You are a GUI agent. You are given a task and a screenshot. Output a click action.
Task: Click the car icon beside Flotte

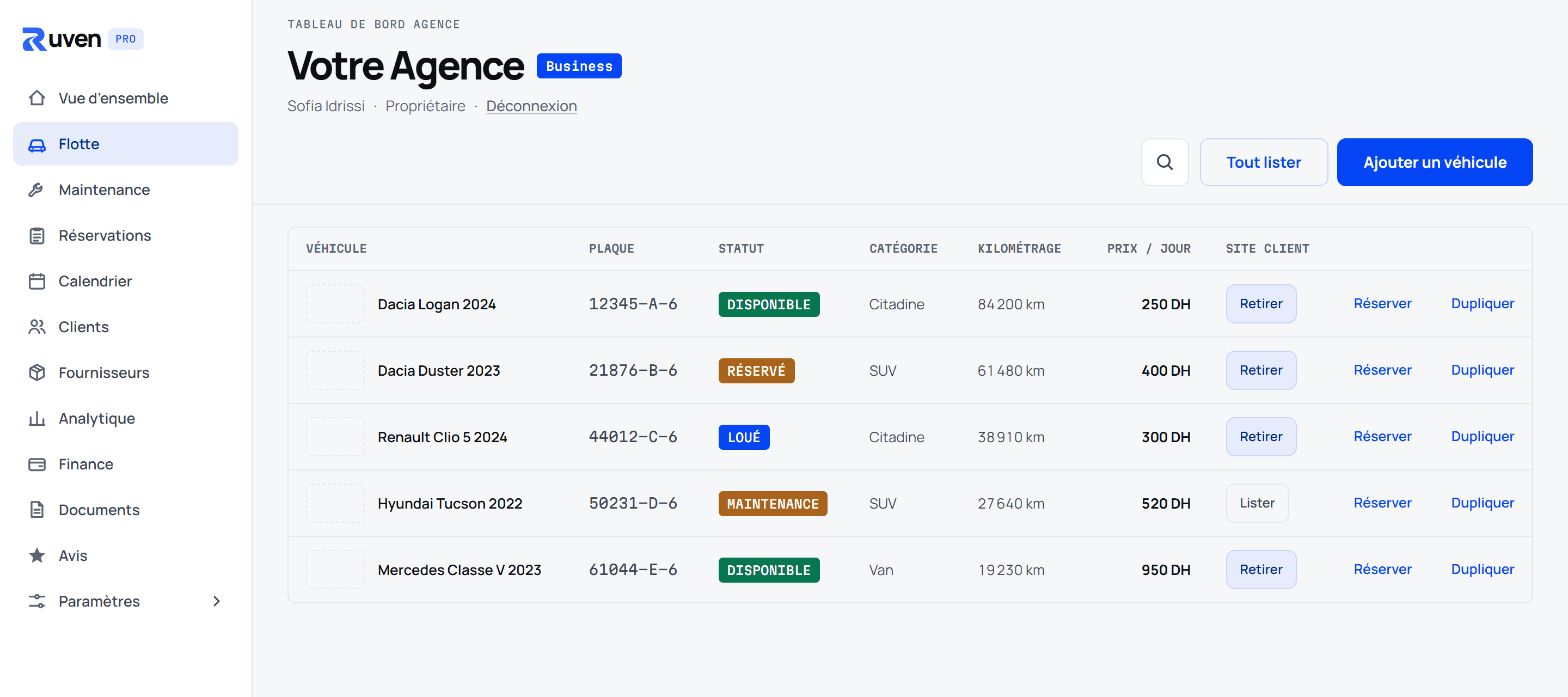(37, 144)
